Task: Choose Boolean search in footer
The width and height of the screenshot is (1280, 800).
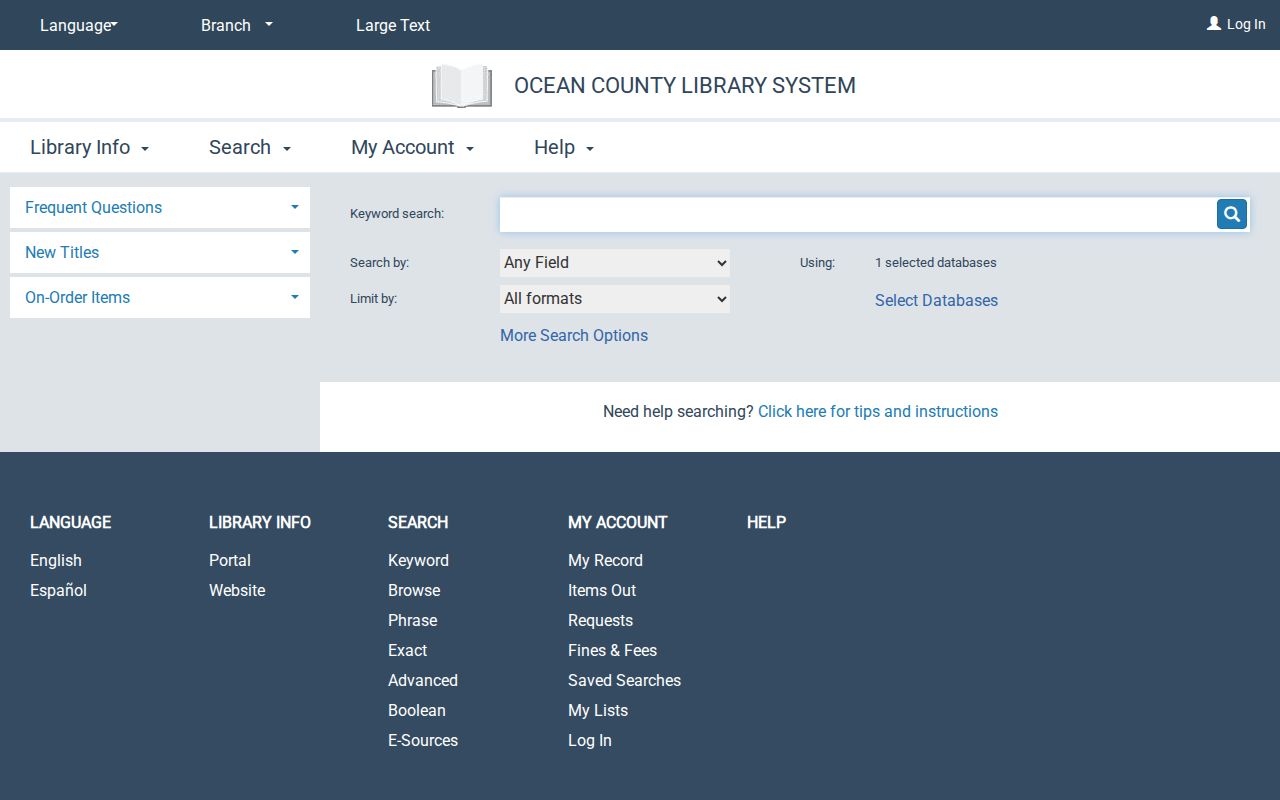Action: [x=417, y=710]
